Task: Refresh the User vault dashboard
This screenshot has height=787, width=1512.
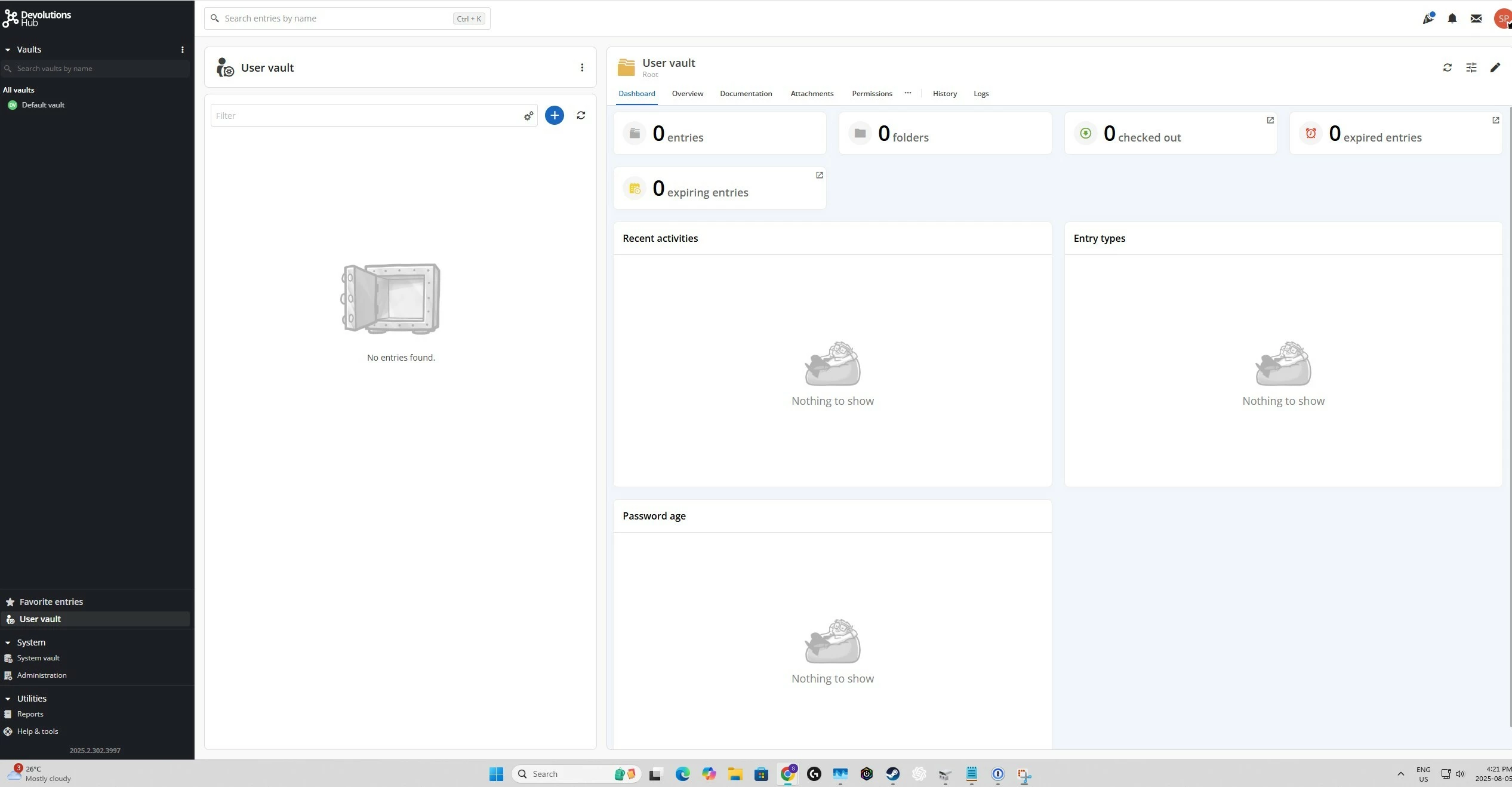Action: pyautogui.click(x=1448, y=67)
